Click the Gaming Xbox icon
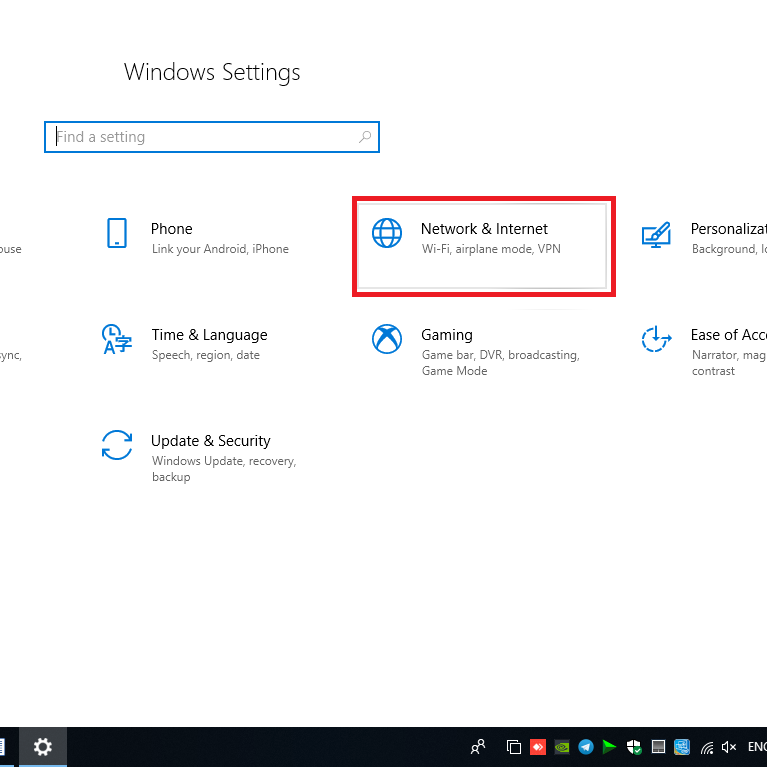Screen dimensions: 767x767 [386, 339]
